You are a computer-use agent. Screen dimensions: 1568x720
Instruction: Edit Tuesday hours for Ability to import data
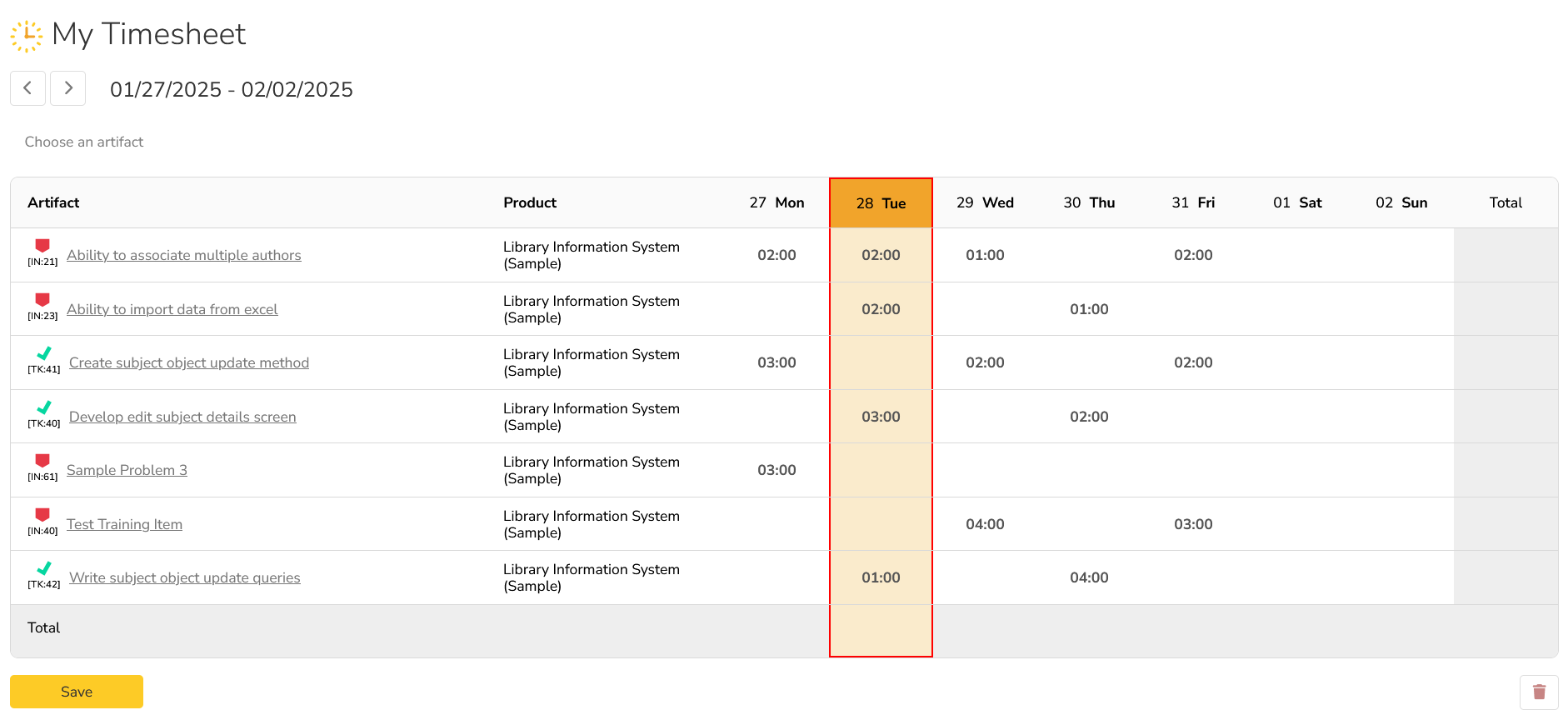pos(881,309)
